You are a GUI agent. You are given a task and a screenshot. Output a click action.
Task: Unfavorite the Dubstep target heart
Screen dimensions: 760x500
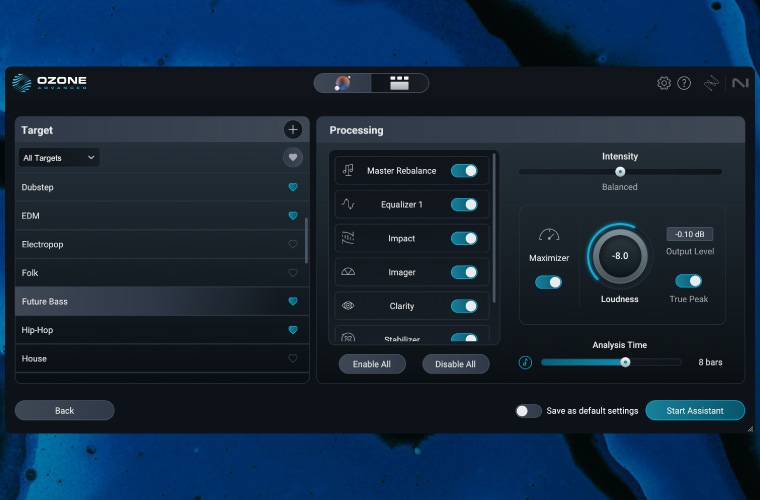293,187
